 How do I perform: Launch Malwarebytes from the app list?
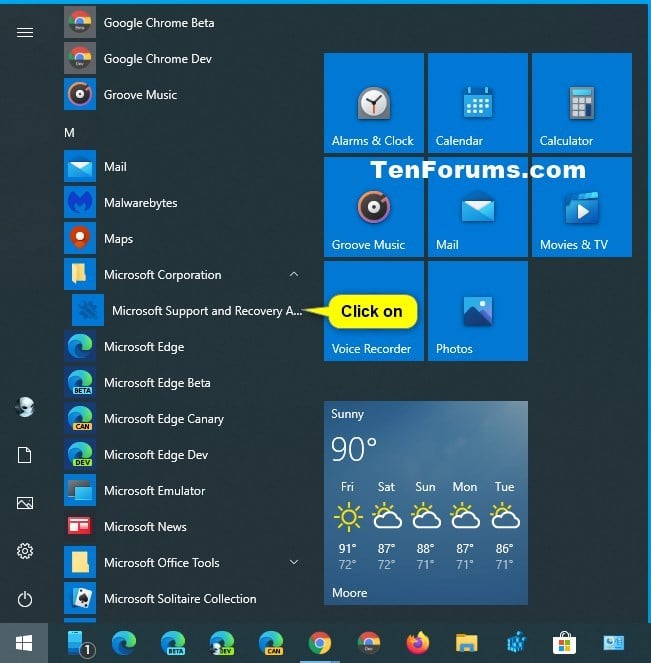[184, 202]
